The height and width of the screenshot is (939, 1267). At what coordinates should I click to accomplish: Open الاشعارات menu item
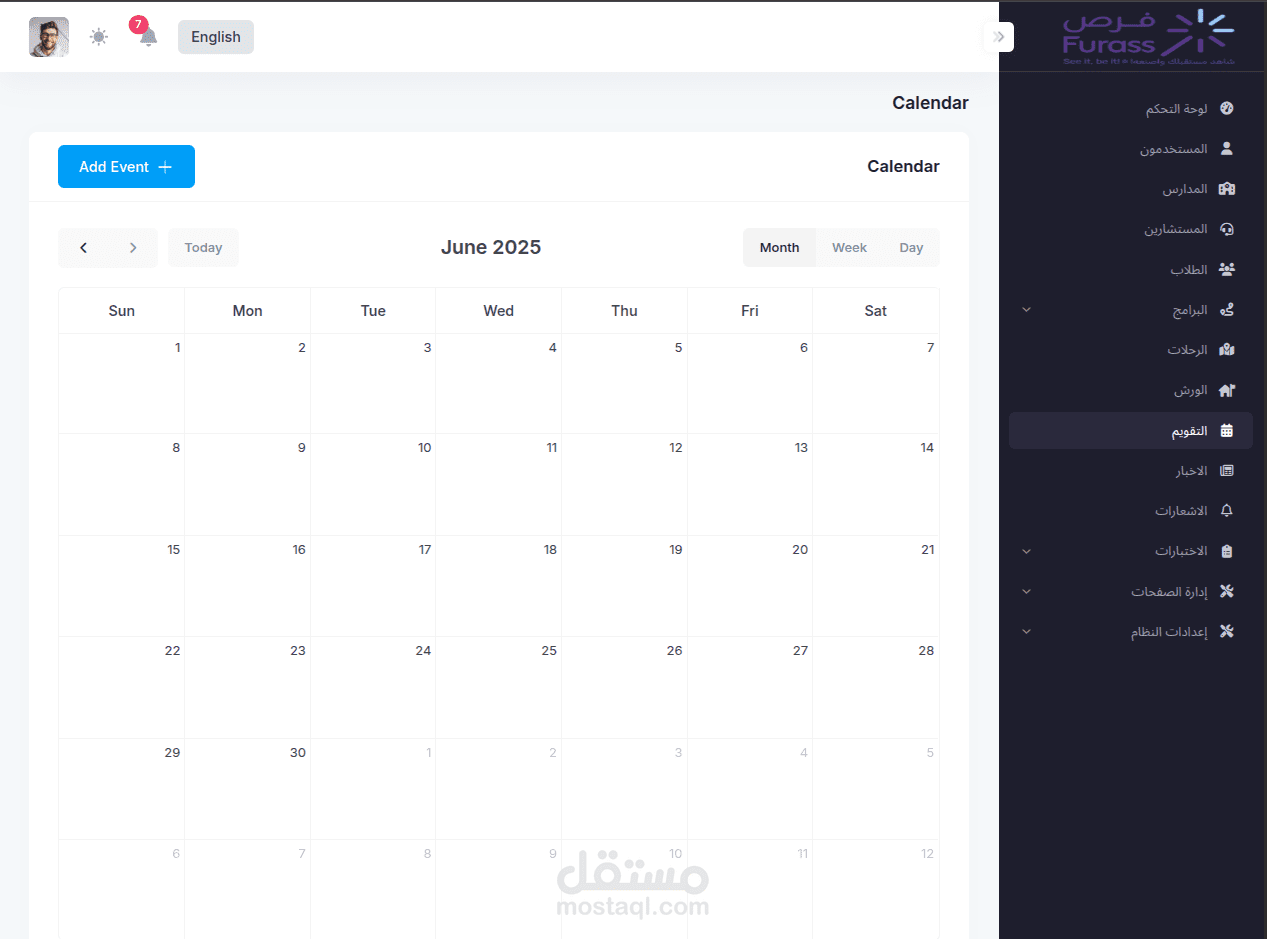pyautogui.click(x=1130, y=511)
